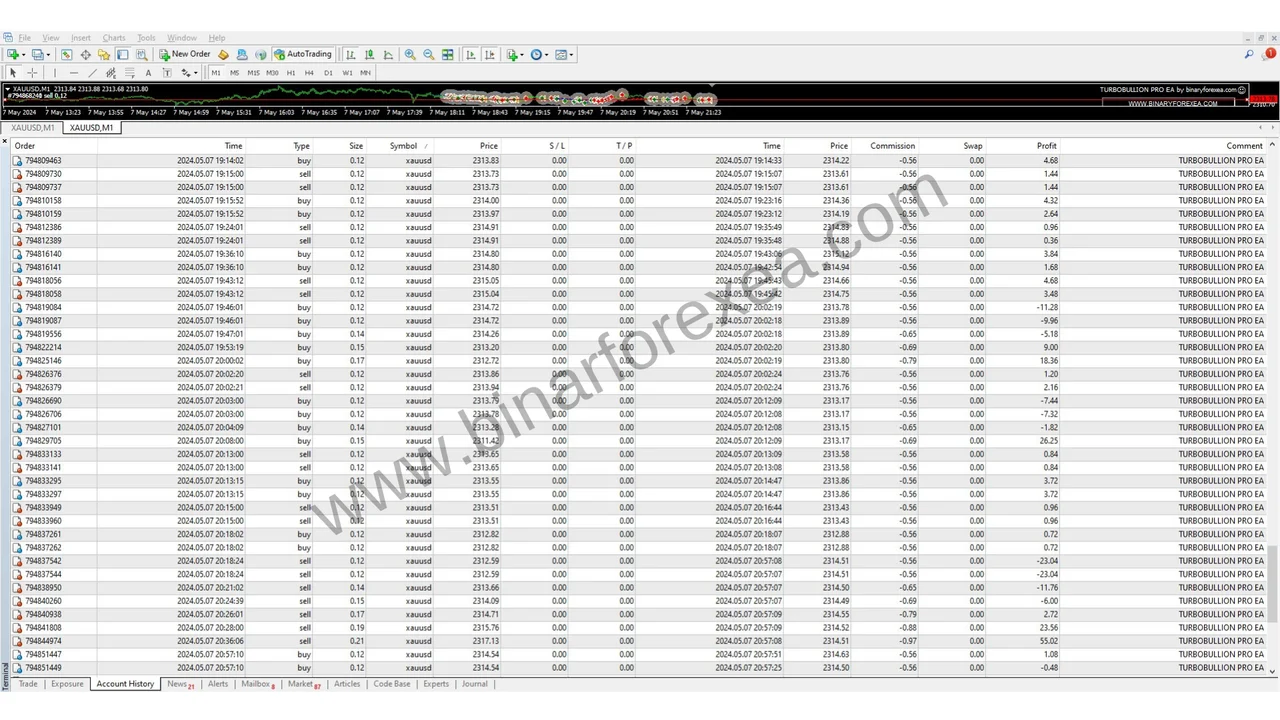The height and width of the screenshot is (720, 1280).
Task: Expand the Indicators list dropdown
Action: (x=522, y=55)
